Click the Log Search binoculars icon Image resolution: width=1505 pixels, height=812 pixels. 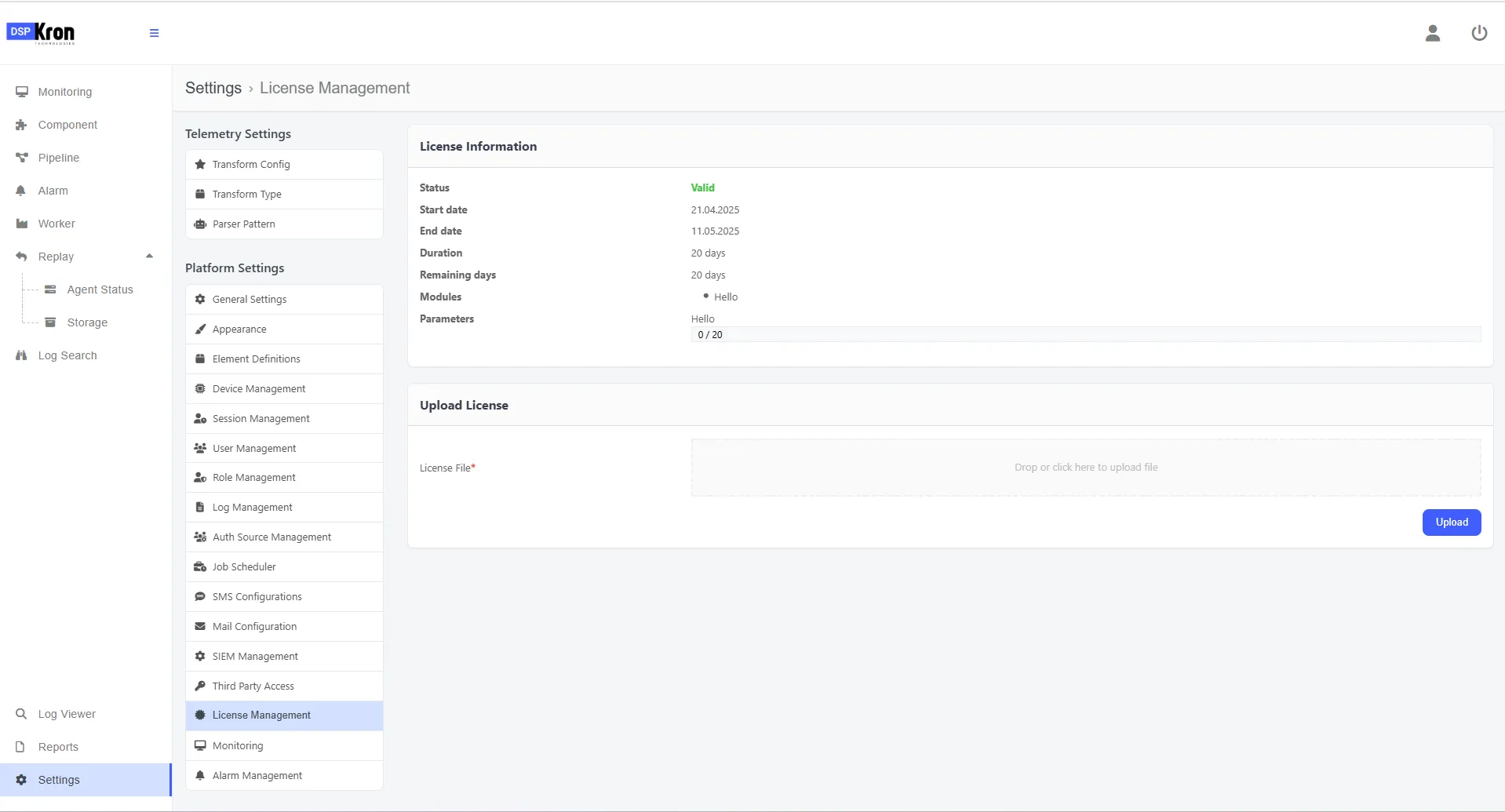point(21,355)
